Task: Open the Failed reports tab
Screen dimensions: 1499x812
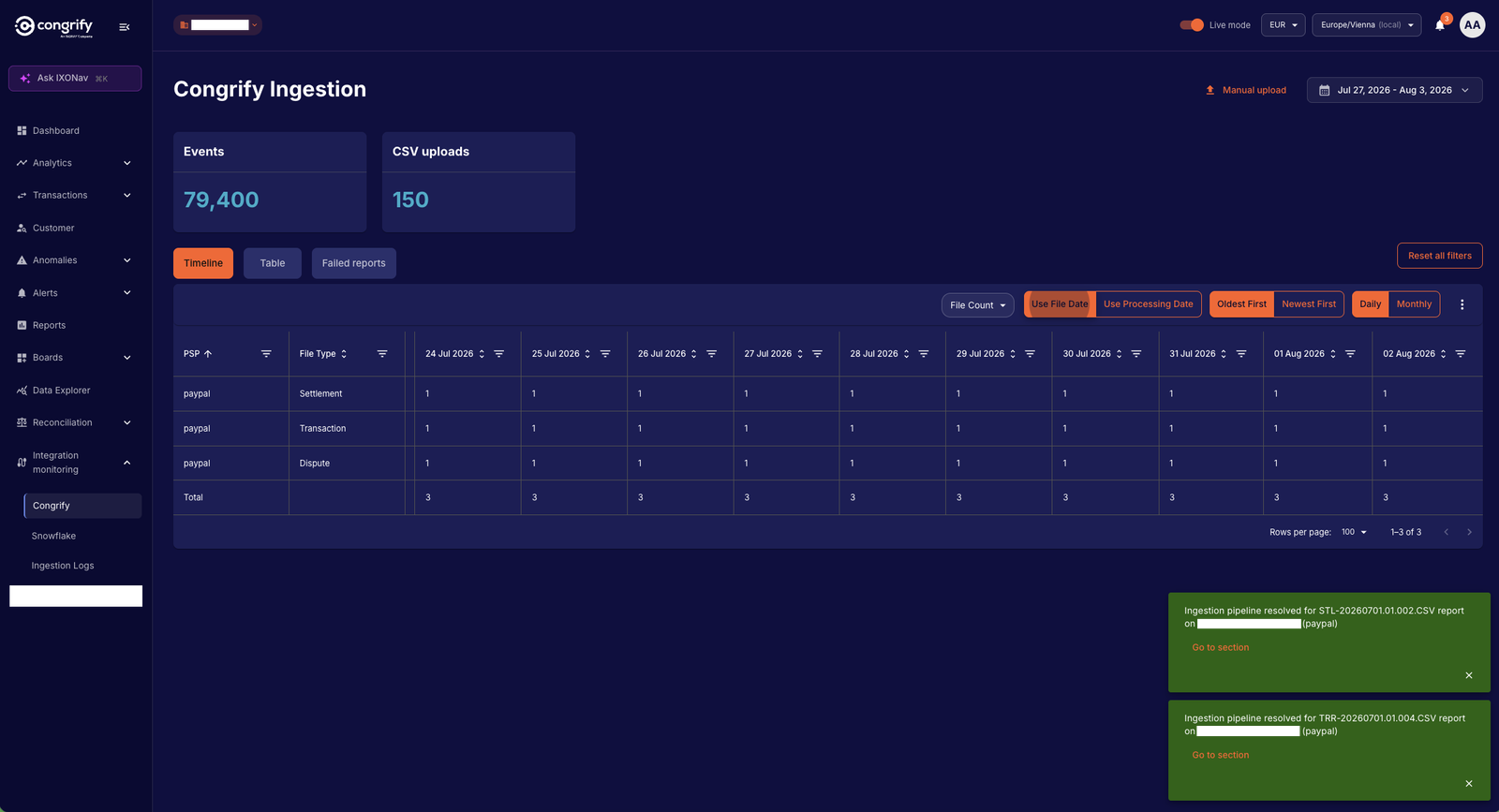Action: coord(354,263)
